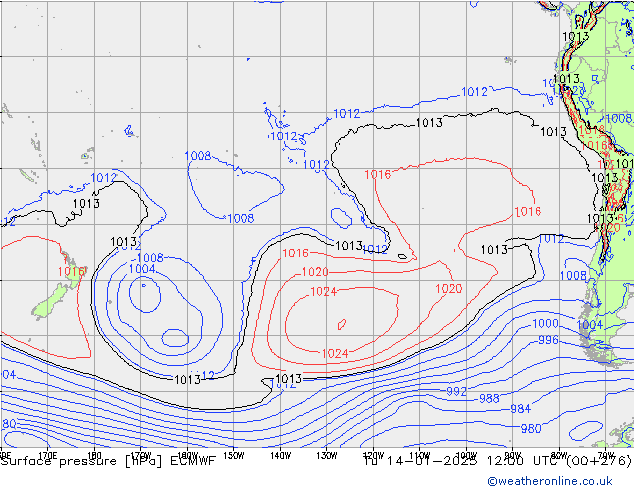Click the 140W longitude axis label

(x=280, y=456)
